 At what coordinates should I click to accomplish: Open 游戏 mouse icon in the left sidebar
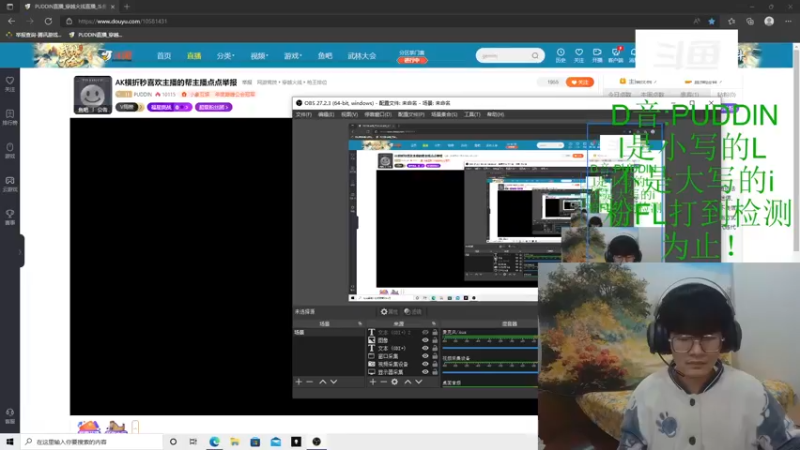10,151
